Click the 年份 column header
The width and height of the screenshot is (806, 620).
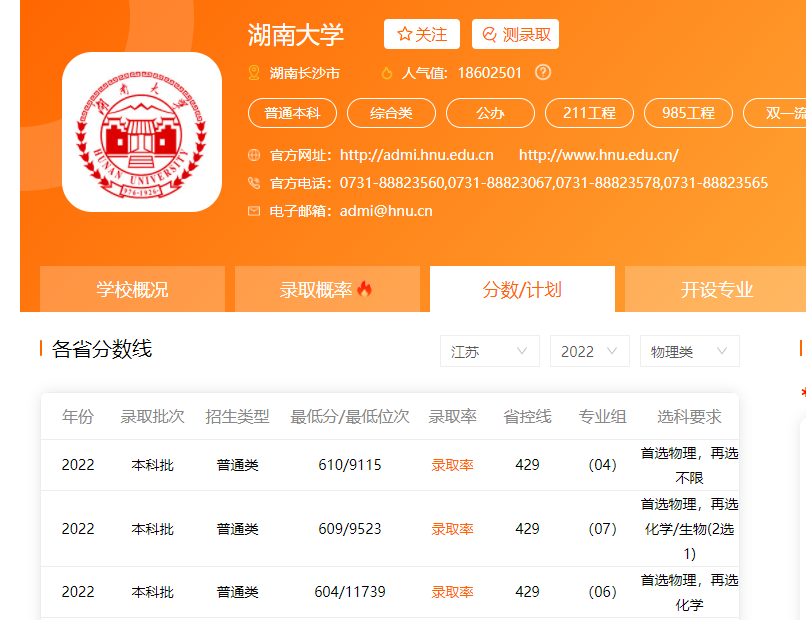point(78,416)
